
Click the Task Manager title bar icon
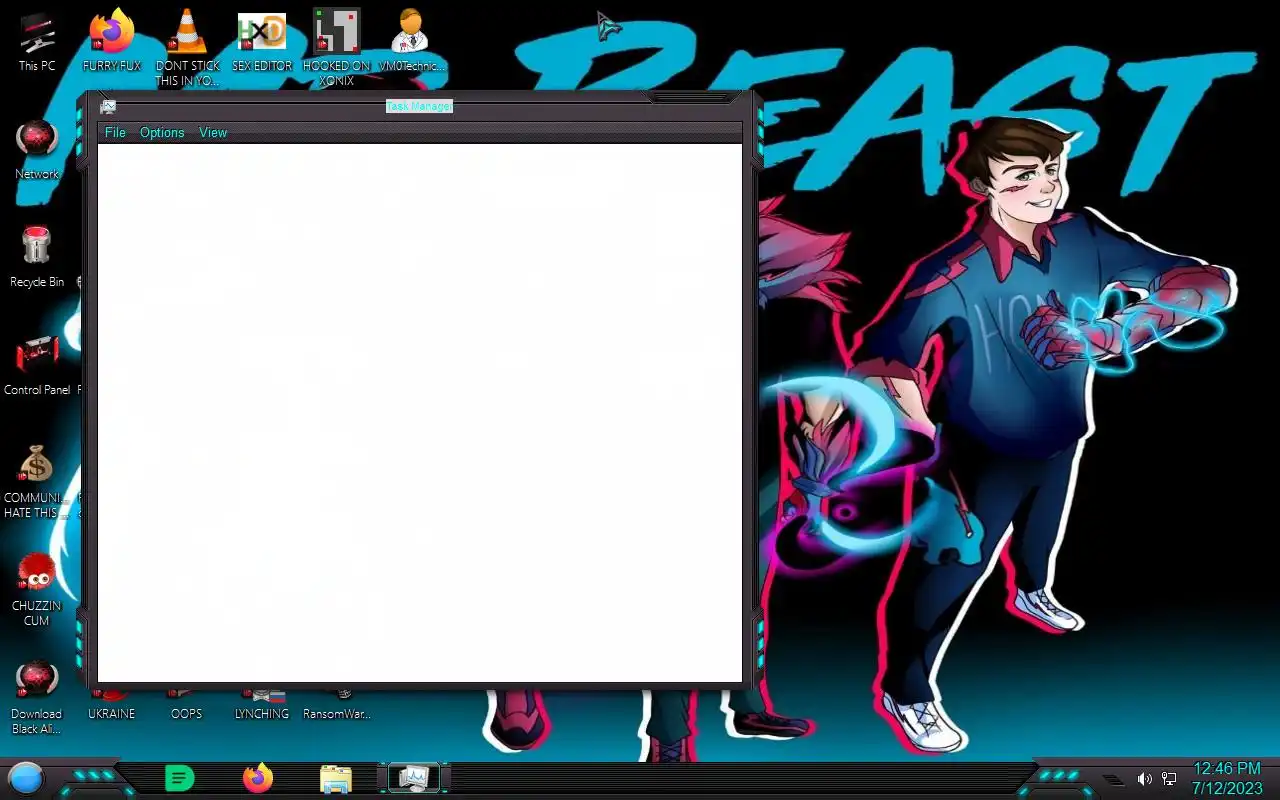108,107
